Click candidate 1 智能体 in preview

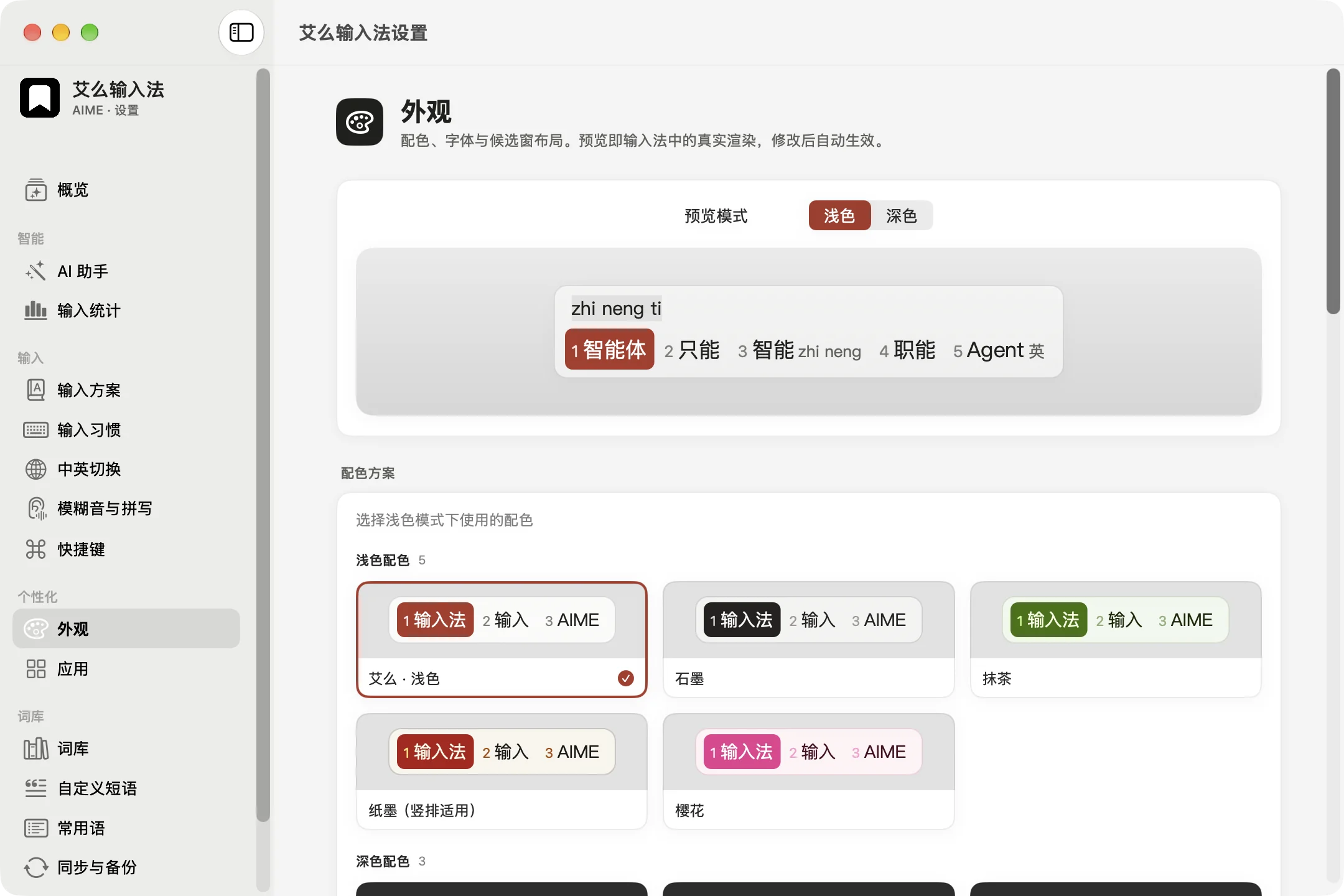click(x=609, y=350)
